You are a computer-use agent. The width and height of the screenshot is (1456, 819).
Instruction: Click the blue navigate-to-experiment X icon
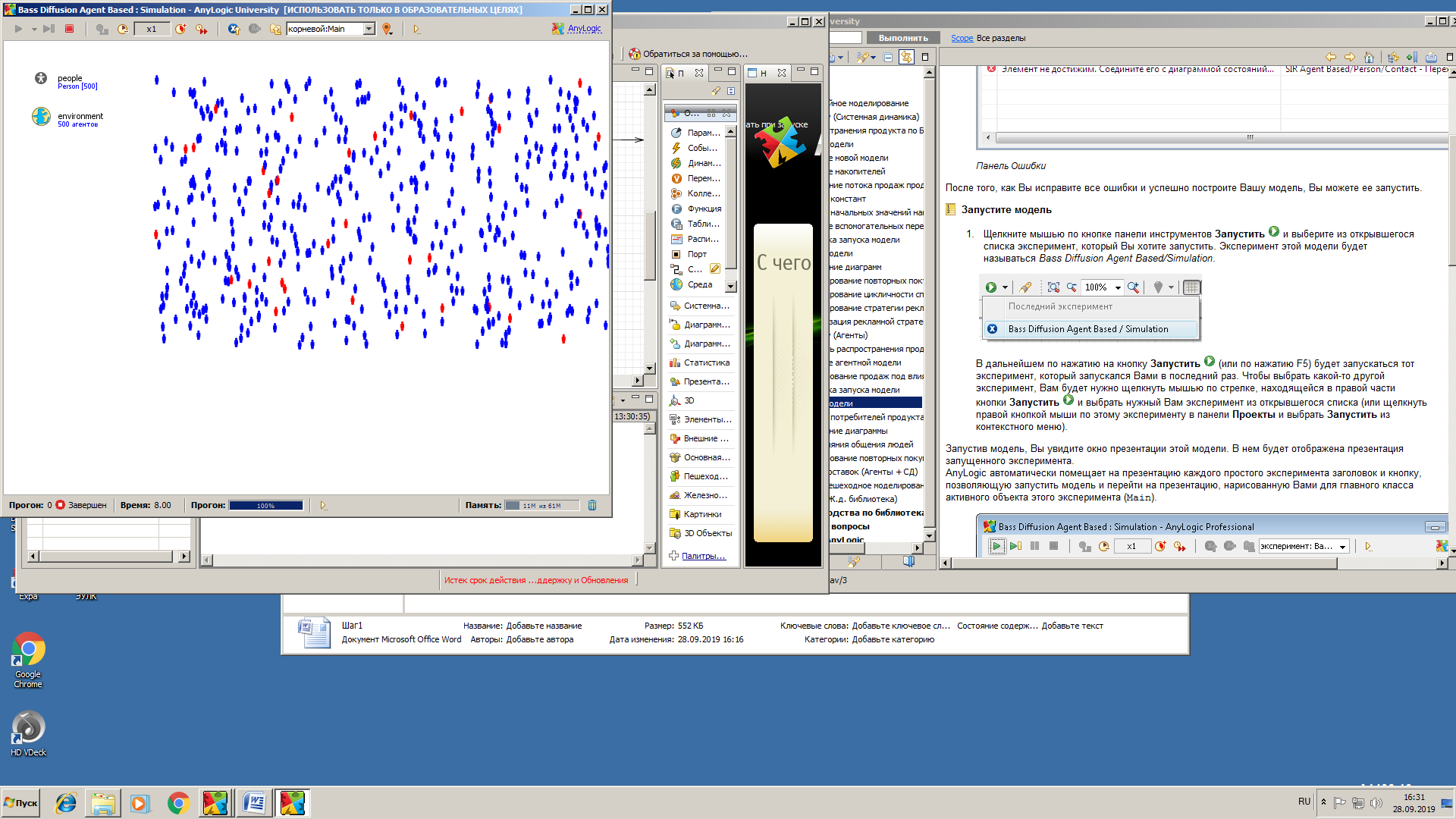coord(234,29)
